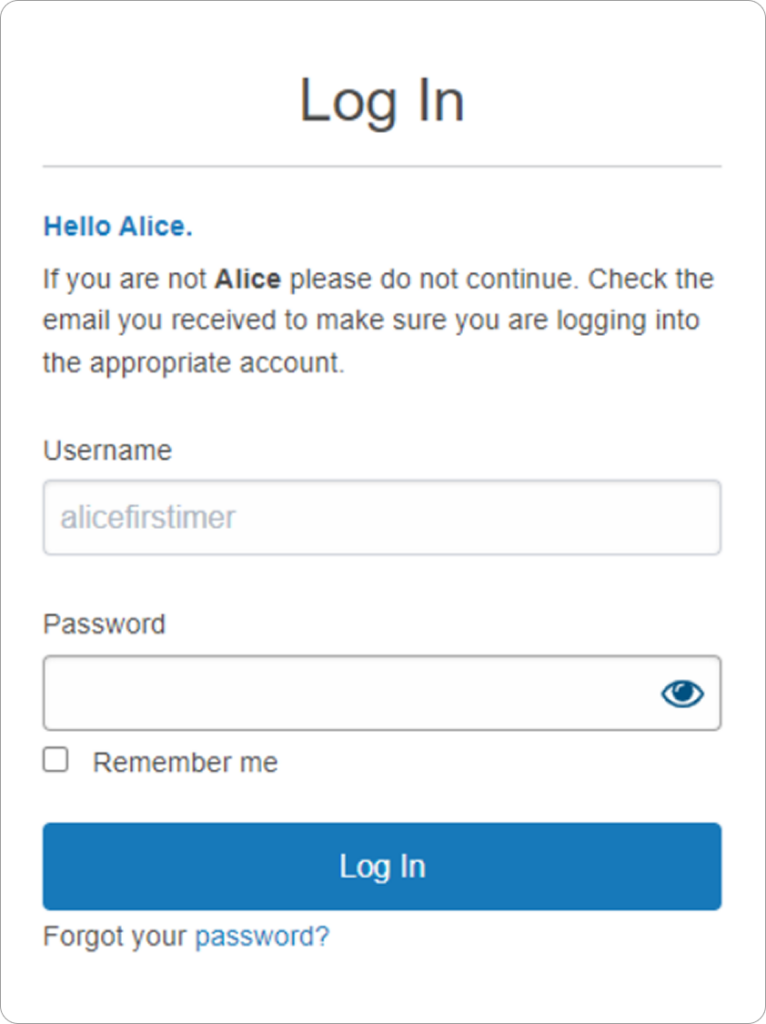Click 'please do not continue' warning text
Image resolution: width=766 pixels, height=1024 pixels.
click(x=433, y=278)
